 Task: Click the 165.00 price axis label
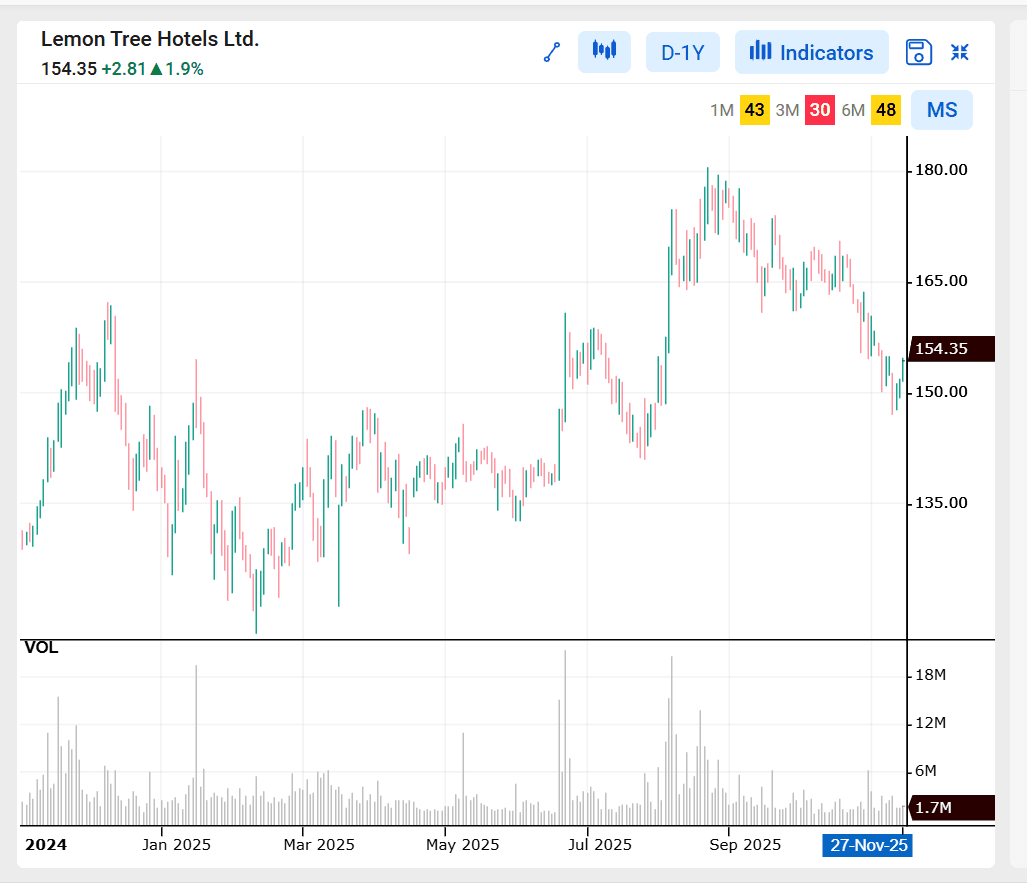tap(941, 281)
